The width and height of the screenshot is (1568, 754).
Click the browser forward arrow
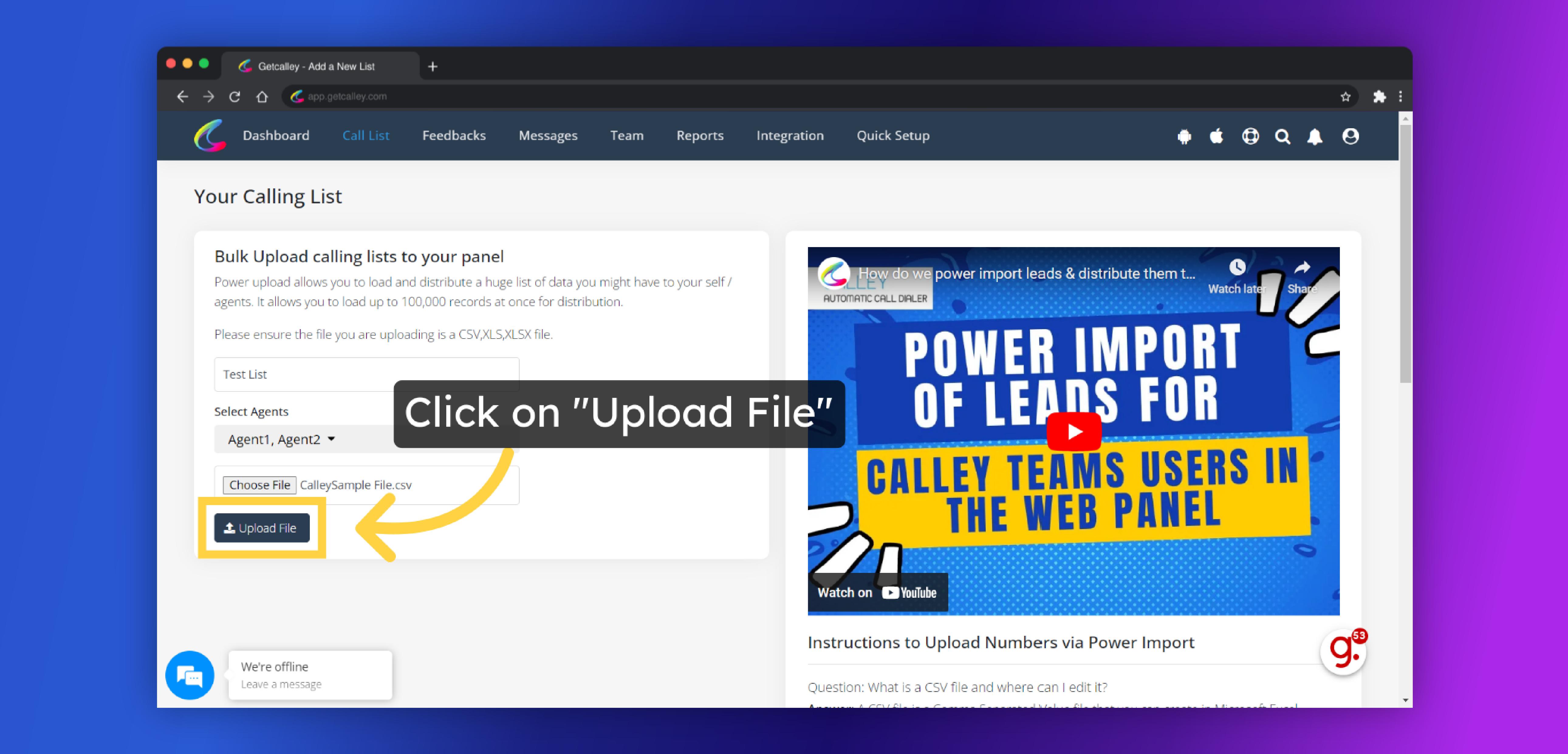[208, 96]
